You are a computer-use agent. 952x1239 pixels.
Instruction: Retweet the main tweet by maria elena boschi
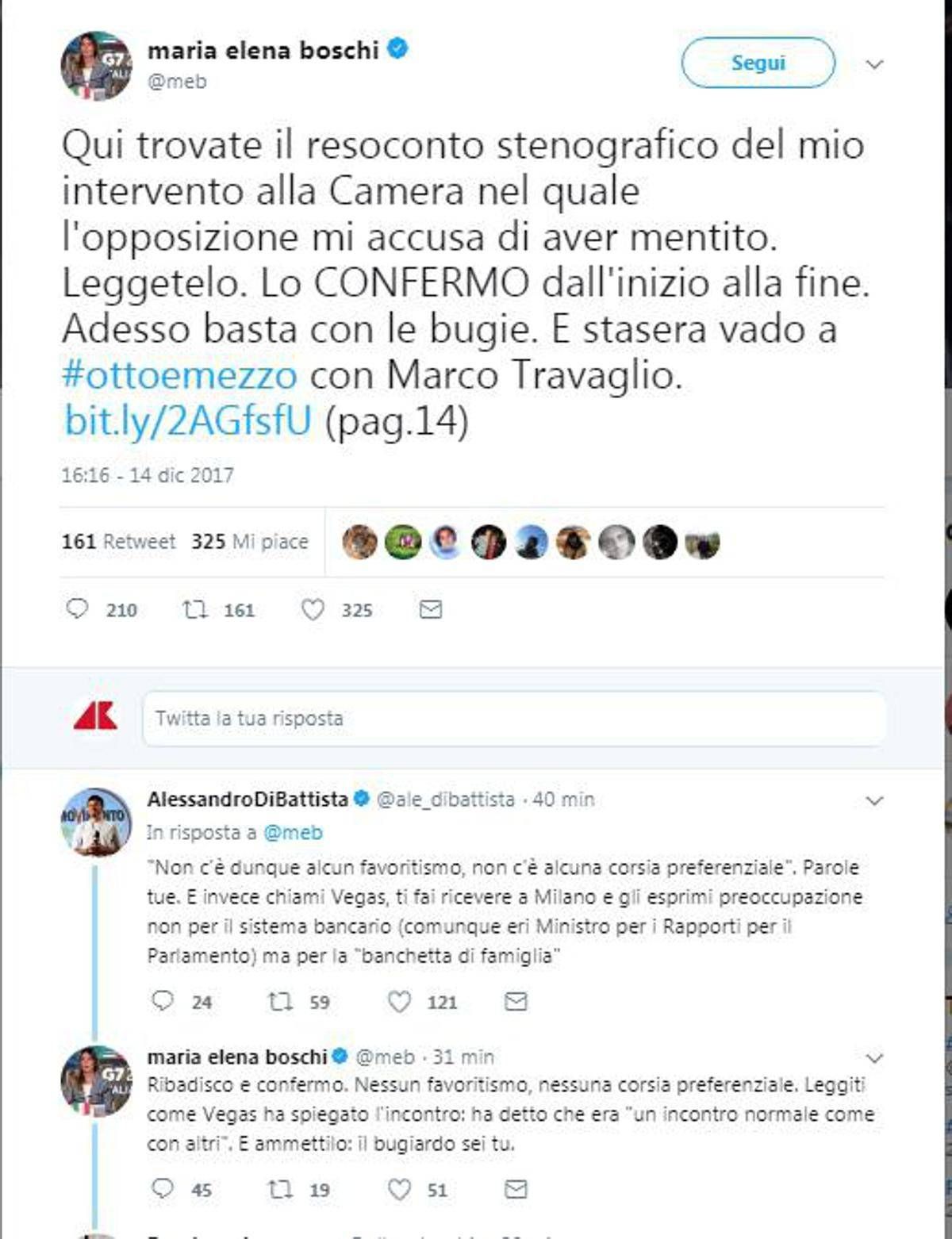click(194, 609)
